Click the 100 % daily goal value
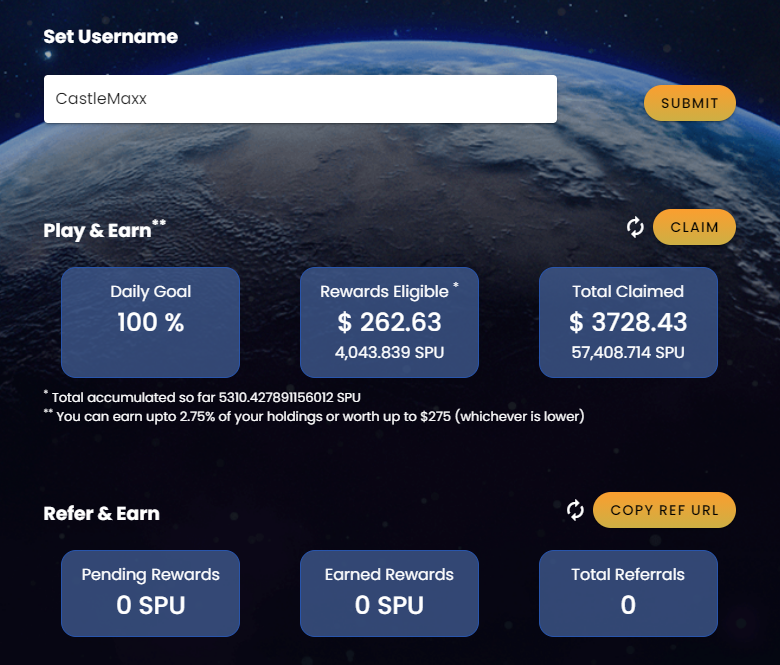 [151, 322]
